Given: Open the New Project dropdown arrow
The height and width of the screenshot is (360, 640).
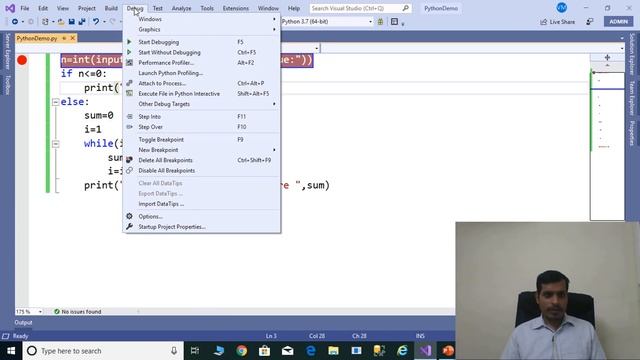Looking at the screenshot, I should (53, 22).
